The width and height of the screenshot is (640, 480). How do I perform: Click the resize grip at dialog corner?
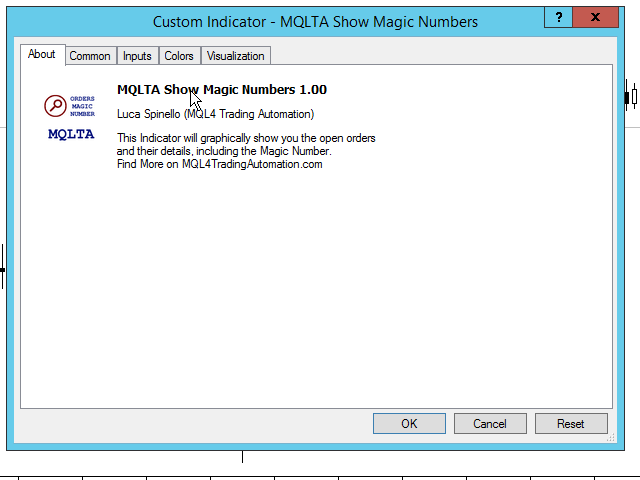point(611,438)
